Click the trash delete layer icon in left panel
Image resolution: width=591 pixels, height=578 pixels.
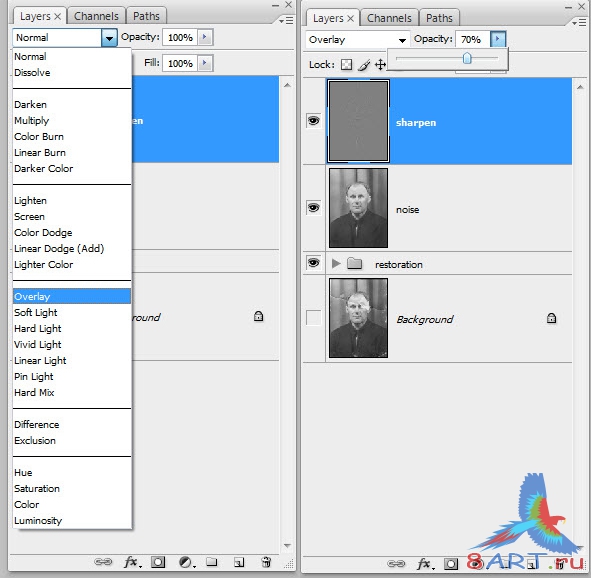tap(266, 562)
